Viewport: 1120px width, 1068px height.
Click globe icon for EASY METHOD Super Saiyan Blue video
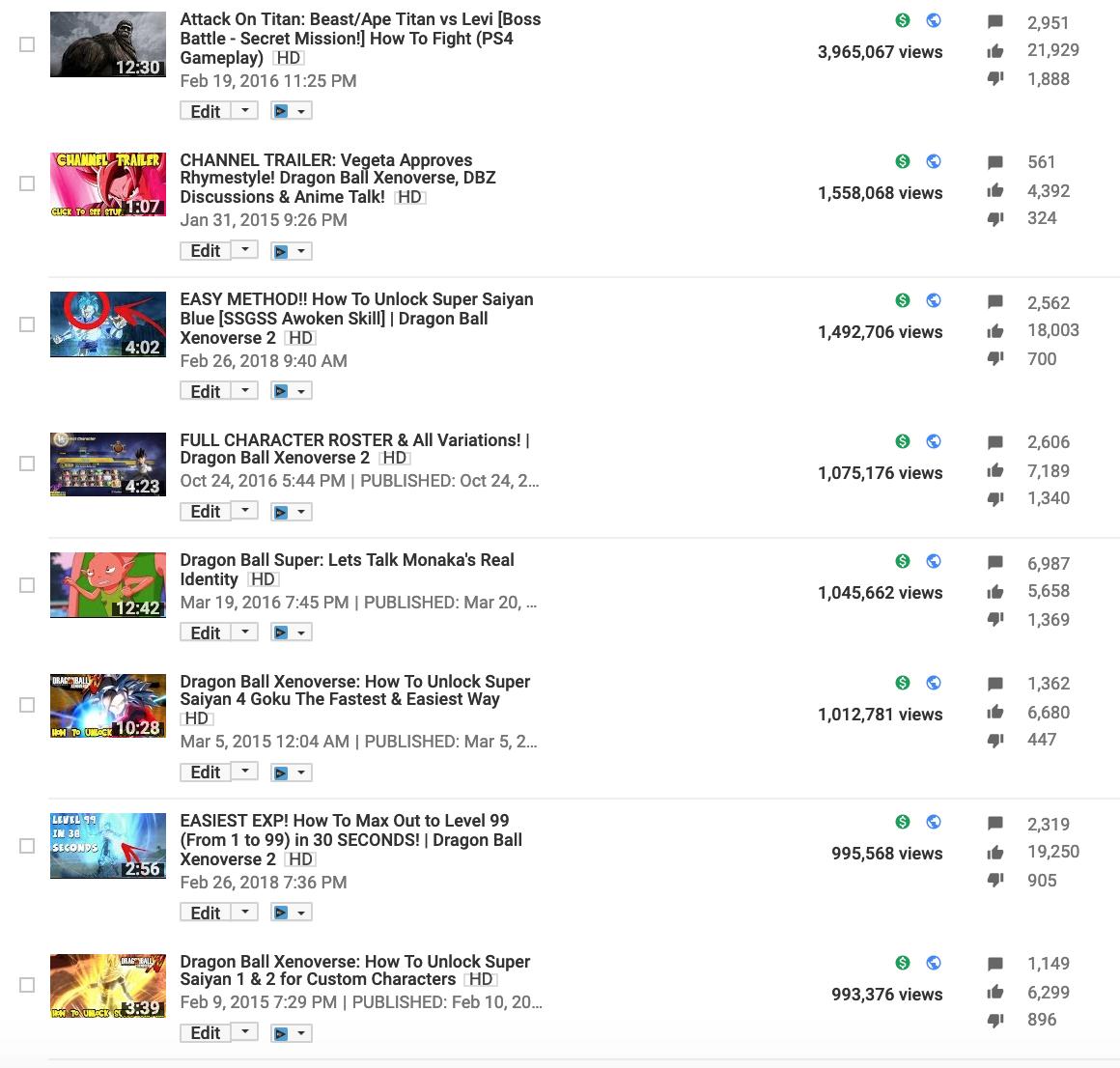934,300
